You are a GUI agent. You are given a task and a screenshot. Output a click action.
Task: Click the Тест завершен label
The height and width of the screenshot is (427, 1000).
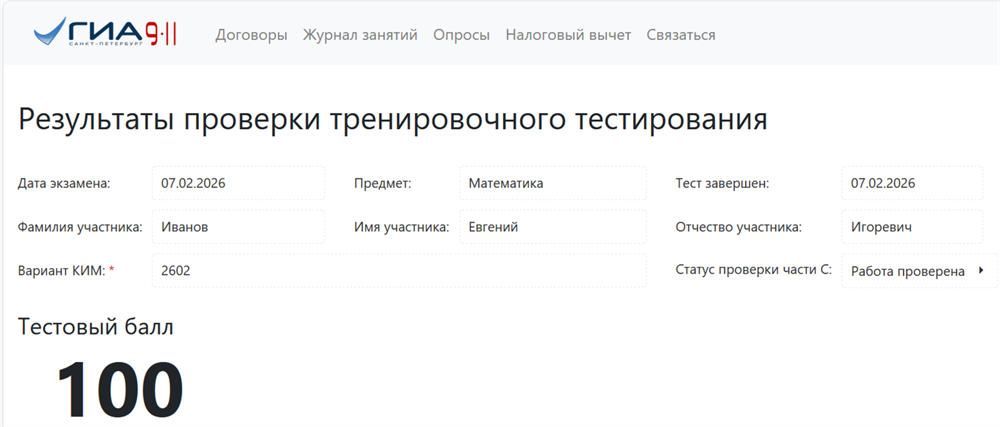pyautogui.click(x=723, y=184)
